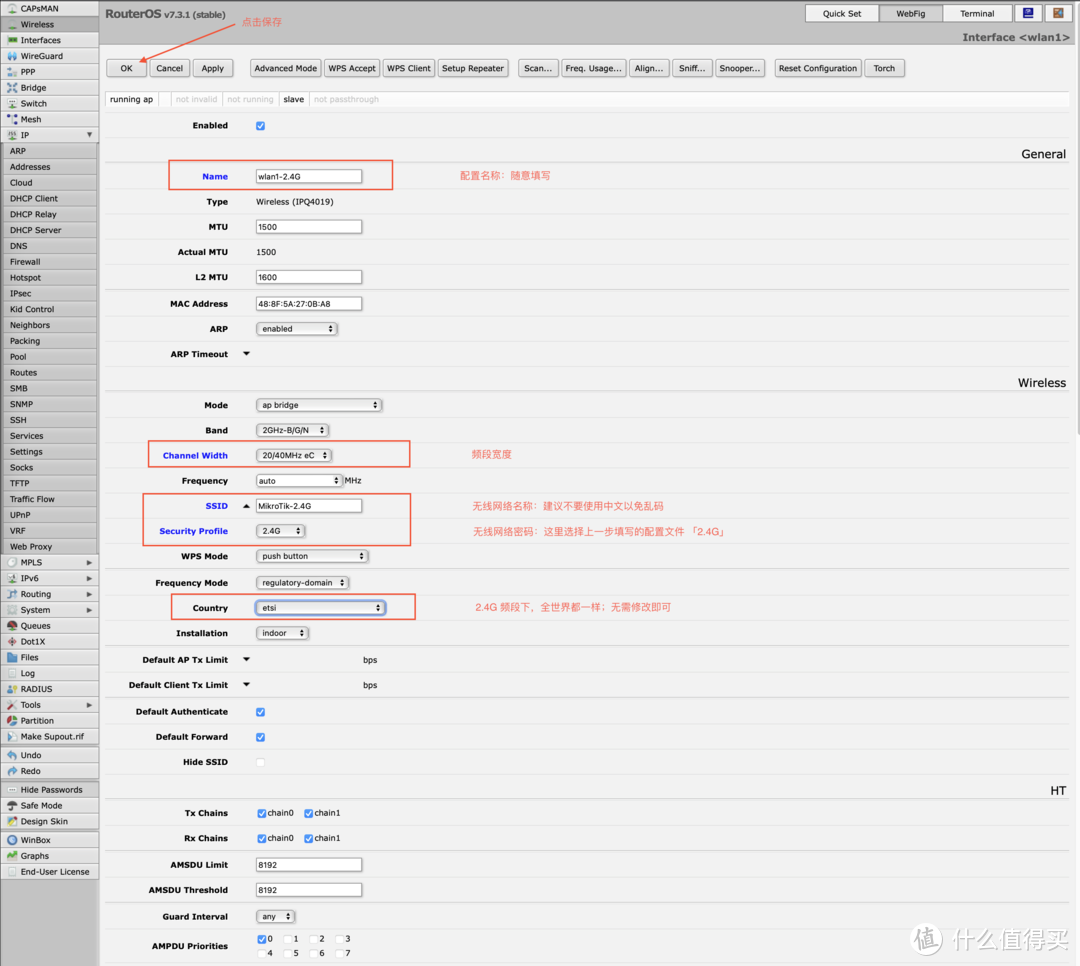Click the Files folder icon

click(12, 657)
